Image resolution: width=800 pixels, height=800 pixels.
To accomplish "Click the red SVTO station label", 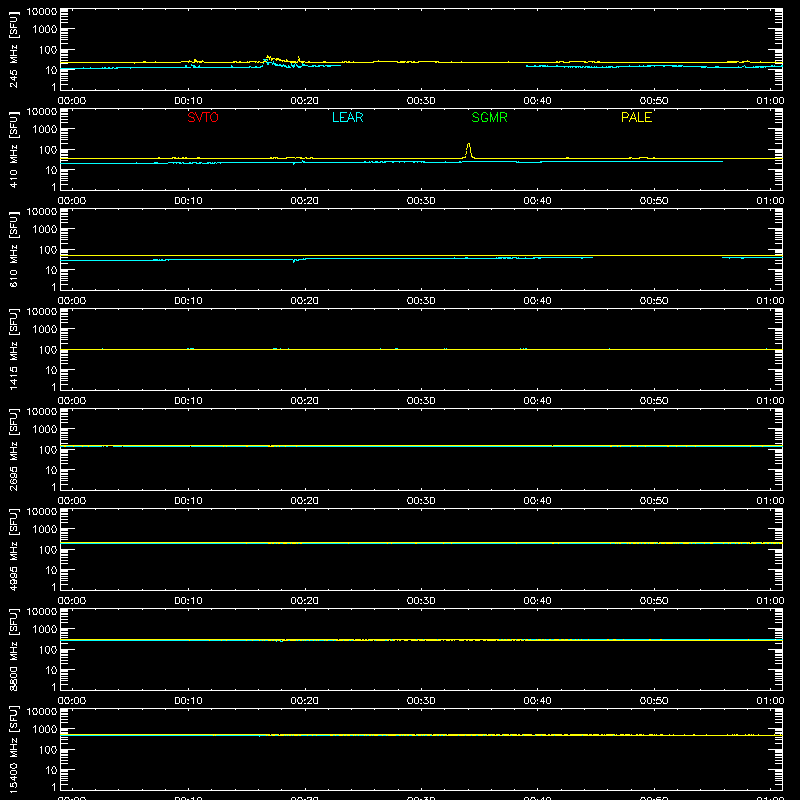I will (203, 117).
